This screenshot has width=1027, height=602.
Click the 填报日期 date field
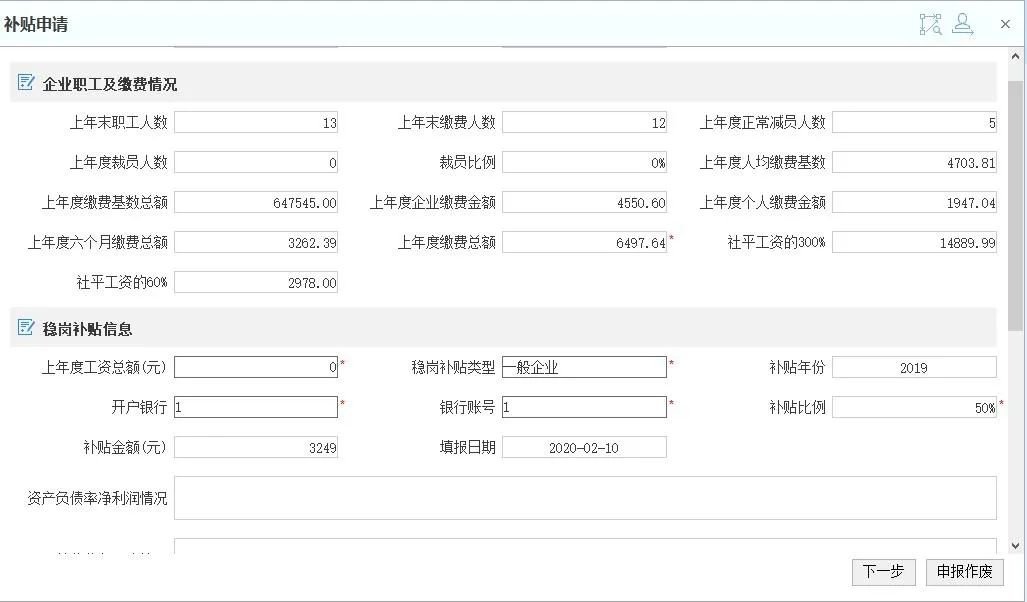pyautogui.click(x=584, y=447)
